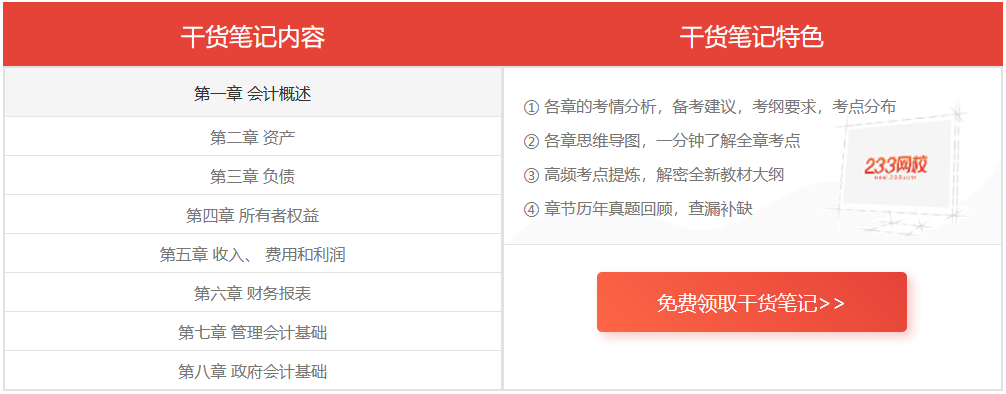Click the circled number ① marker
Viewport: 1006px width, 394px height.
(530, 107)
